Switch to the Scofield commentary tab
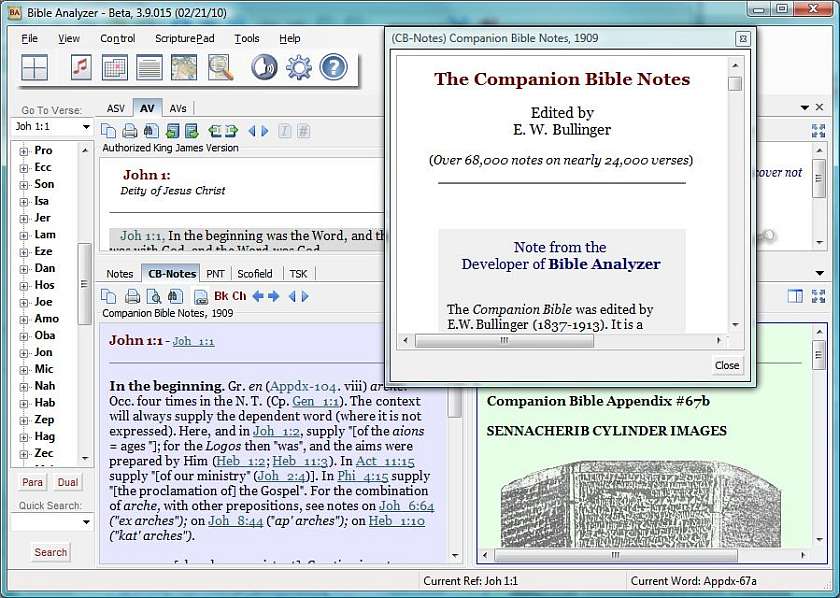 [255, 273]
